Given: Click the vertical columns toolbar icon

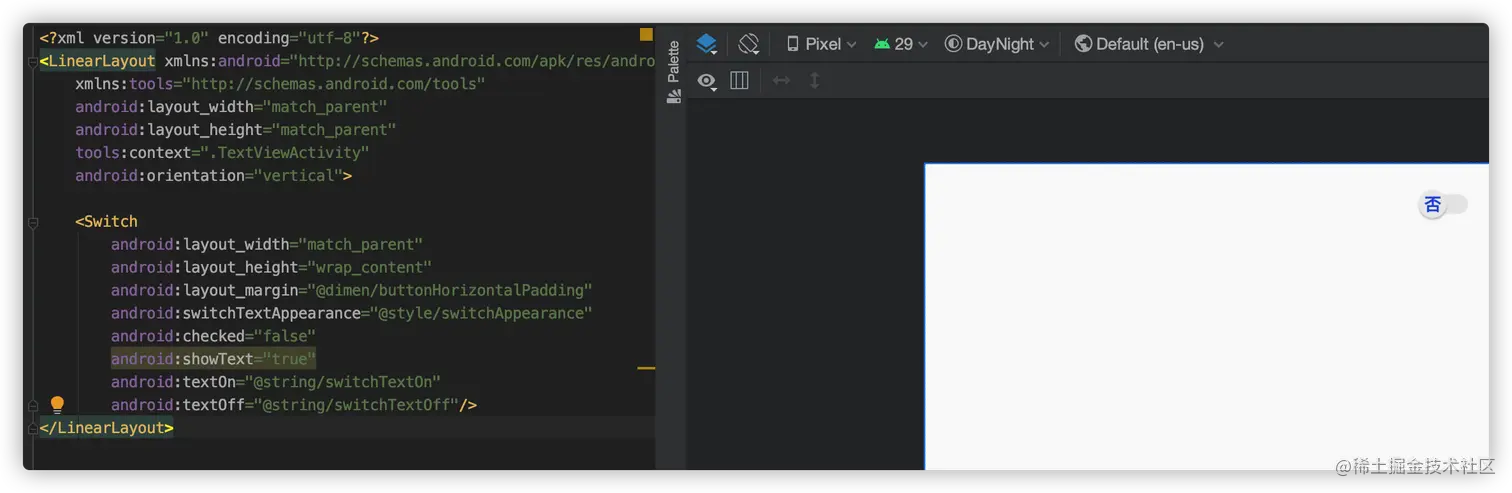Looking at the screenshot, I should coord(740,80).
